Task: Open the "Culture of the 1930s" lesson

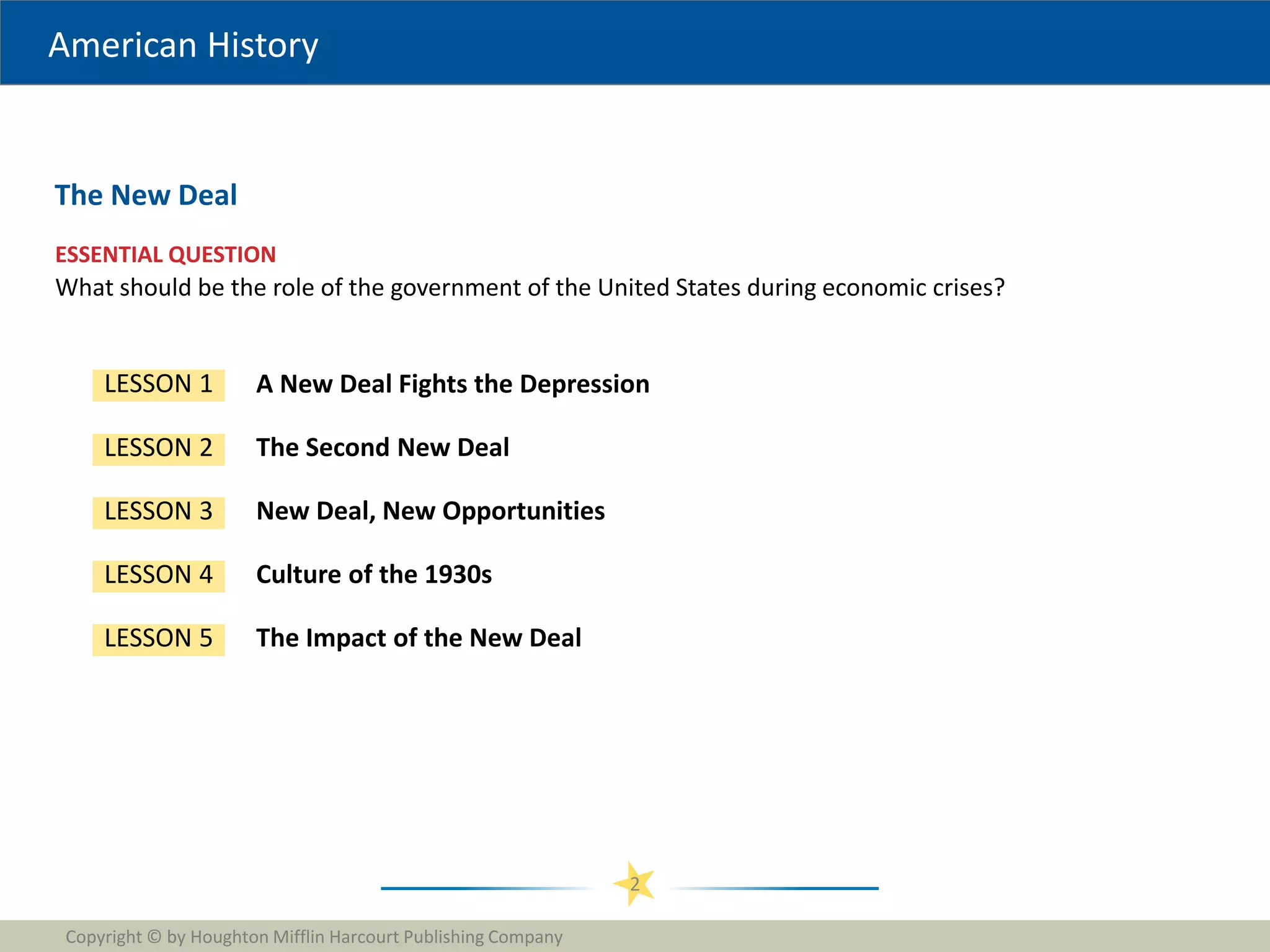Action: coord(374,575)
